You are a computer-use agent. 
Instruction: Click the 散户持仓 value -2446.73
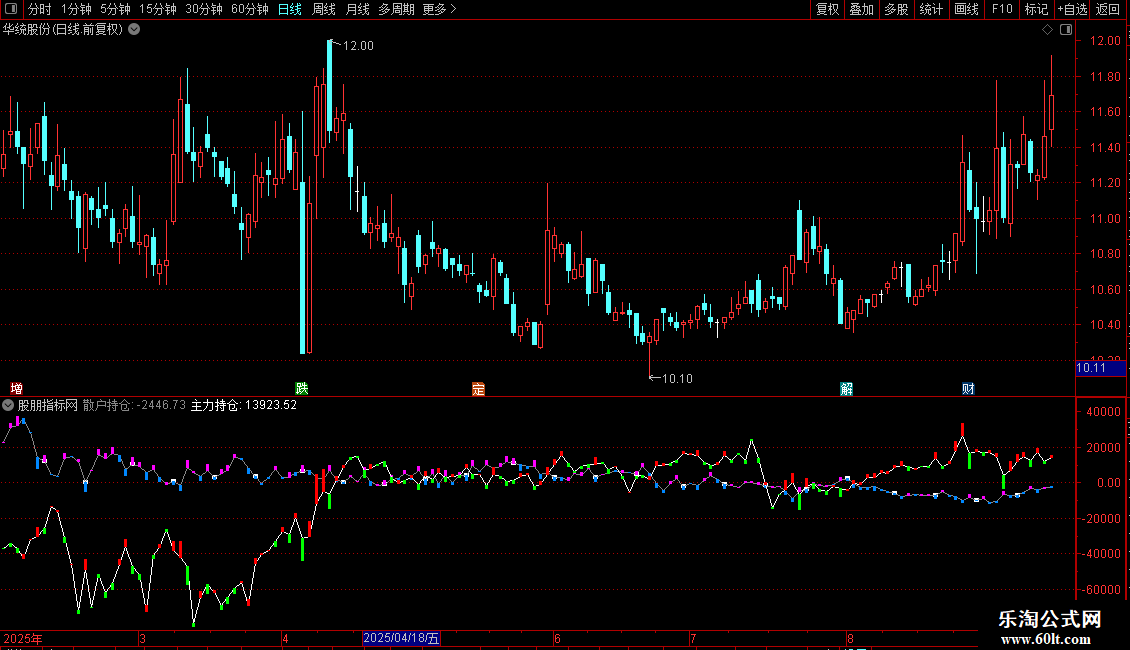[x=161, y=405]
